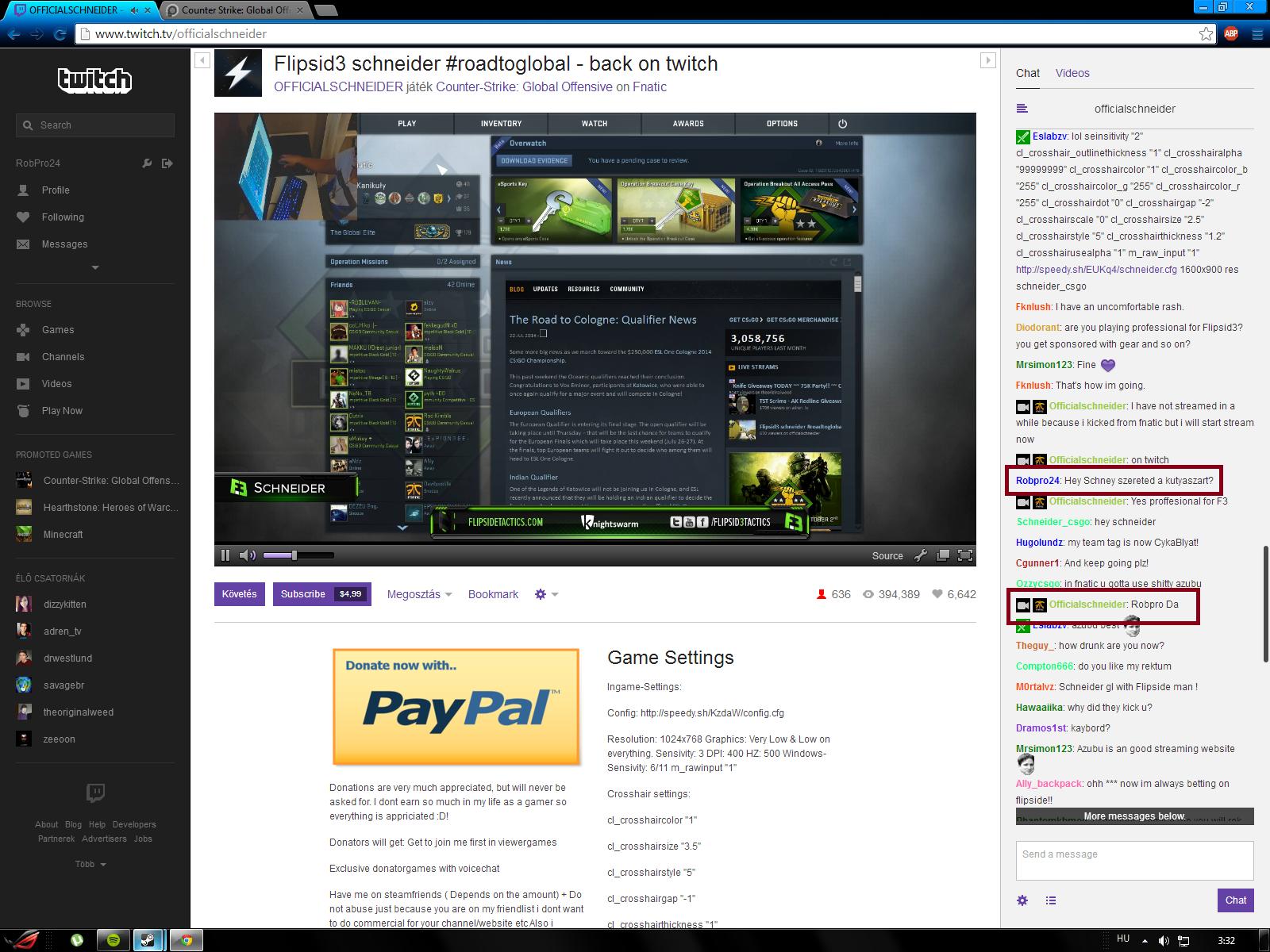
Task: Adjust the player volume slider
Action: pos(298,555)
